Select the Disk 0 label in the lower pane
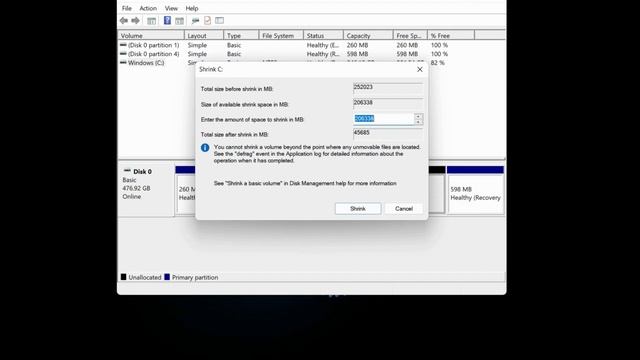This screenshot has height=360, width=640. point(142,171)
